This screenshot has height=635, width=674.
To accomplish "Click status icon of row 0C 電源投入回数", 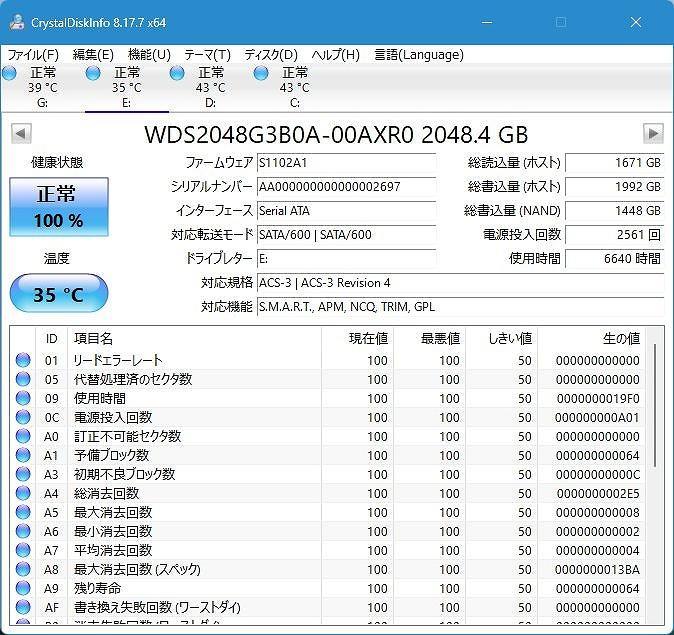I will point(23,417).
